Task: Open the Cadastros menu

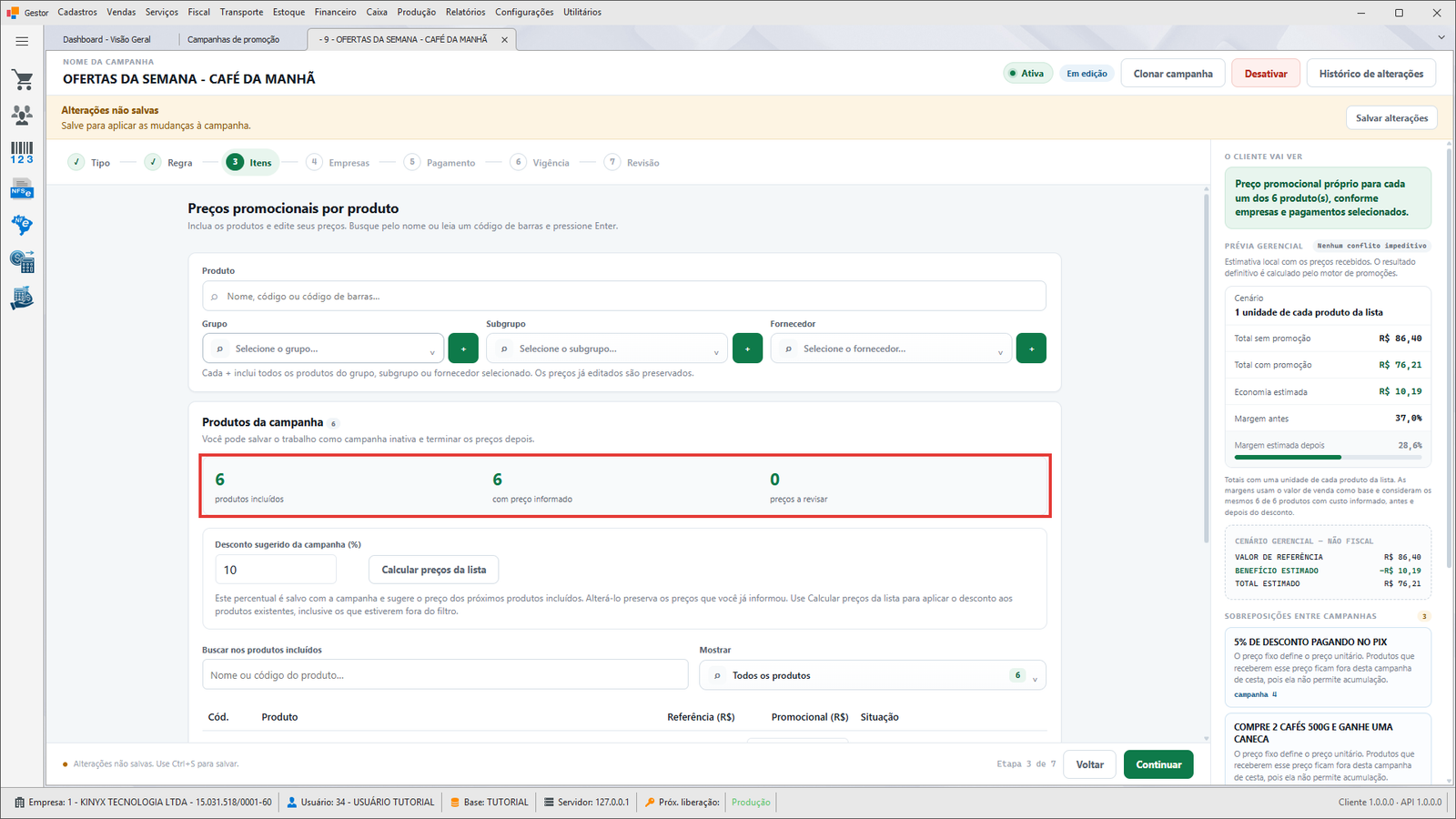Action: coord(77,12)
